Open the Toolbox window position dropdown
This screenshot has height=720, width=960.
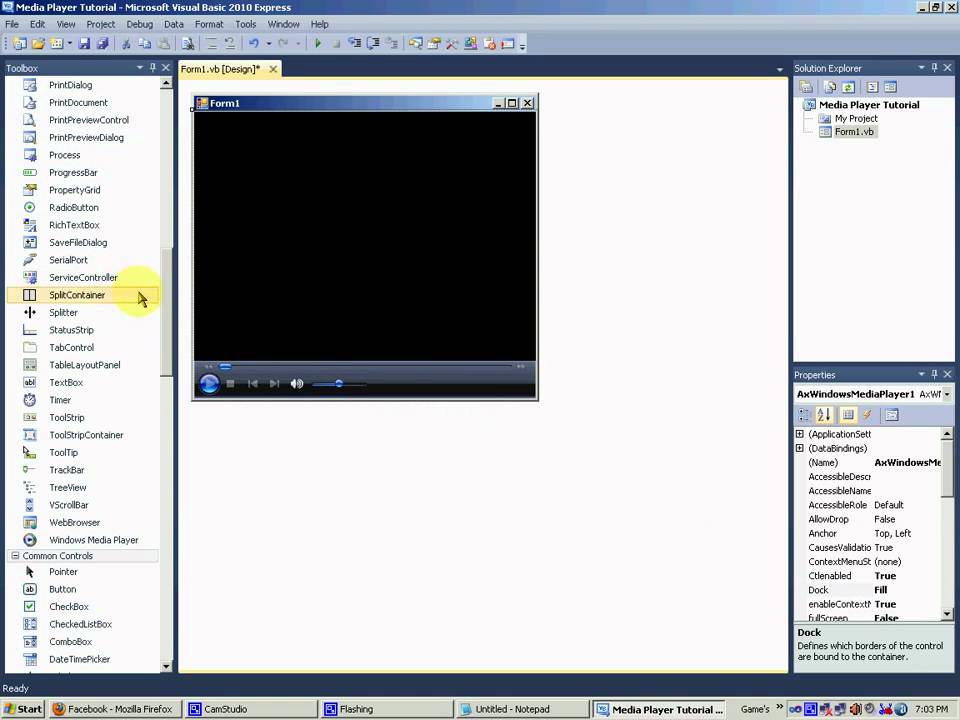pyautogui.click(x=140, y=67)
